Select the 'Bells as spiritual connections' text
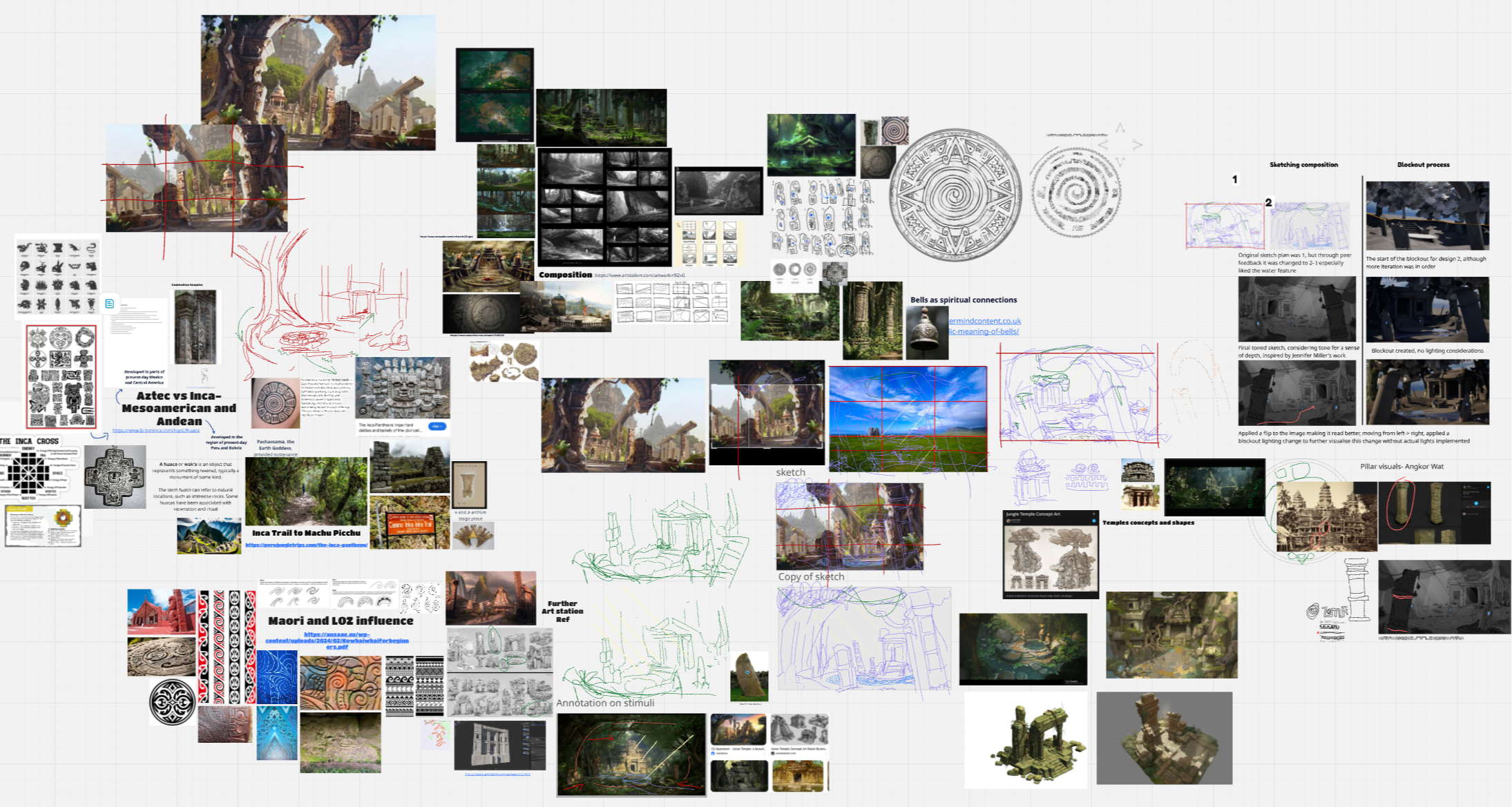Screen dimensions: 1512x807 click(x=964, y=300)
